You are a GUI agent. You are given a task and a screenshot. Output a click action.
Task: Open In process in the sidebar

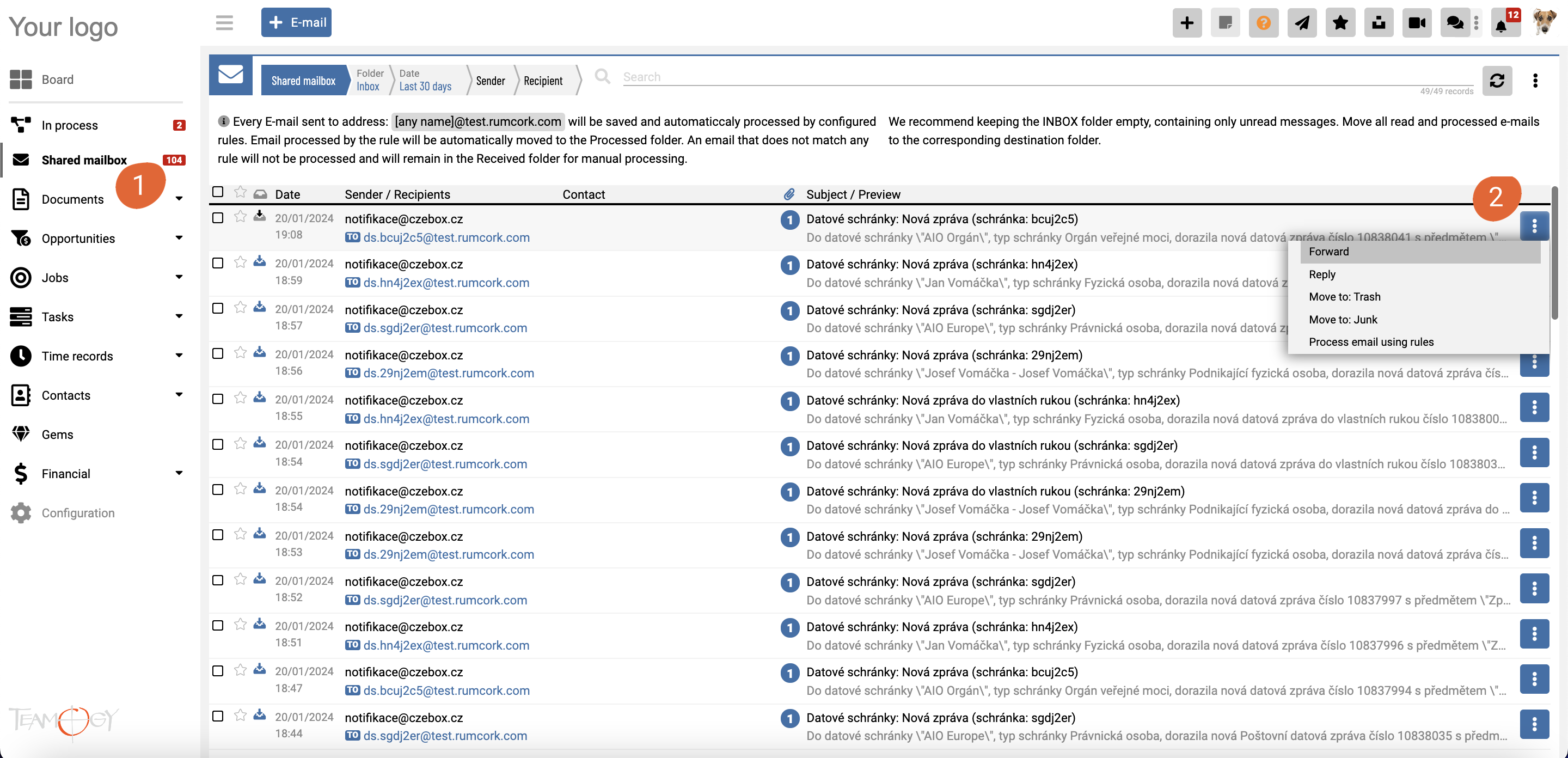click(x=69, y=125)
